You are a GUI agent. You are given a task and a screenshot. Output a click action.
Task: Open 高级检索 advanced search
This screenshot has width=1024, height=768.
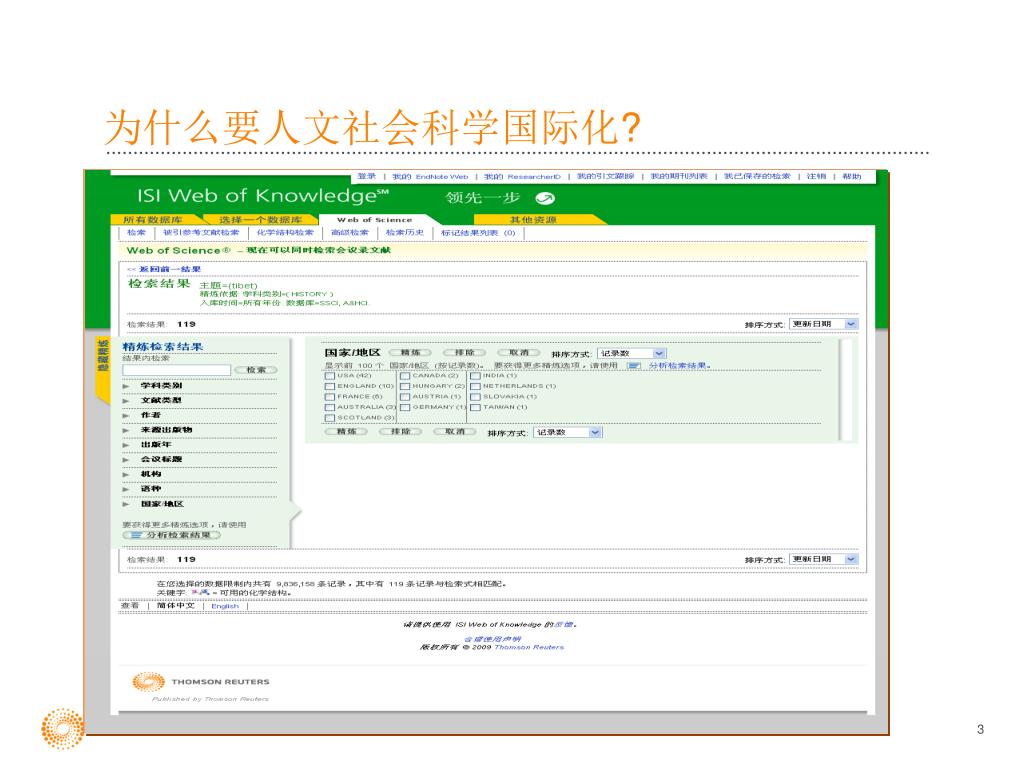pyautogui.click(x=350, y=232)
